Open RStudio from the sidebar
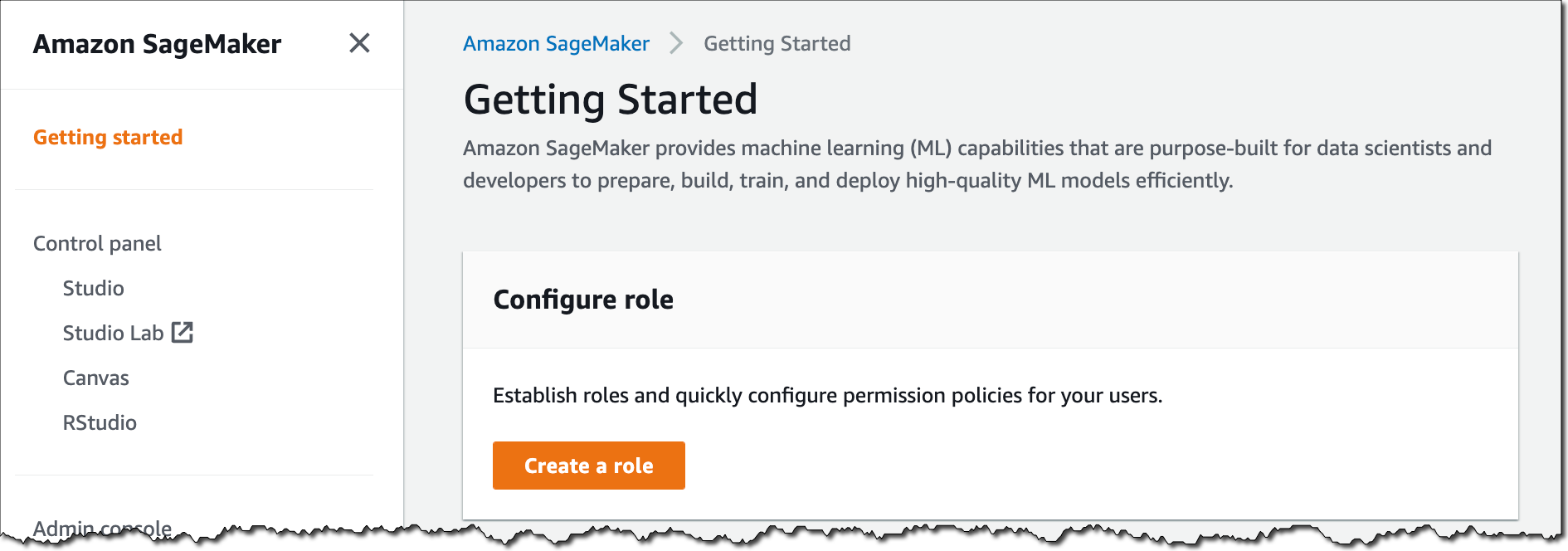The width and height of the screenshot is (1568, 551). point(100,422)
